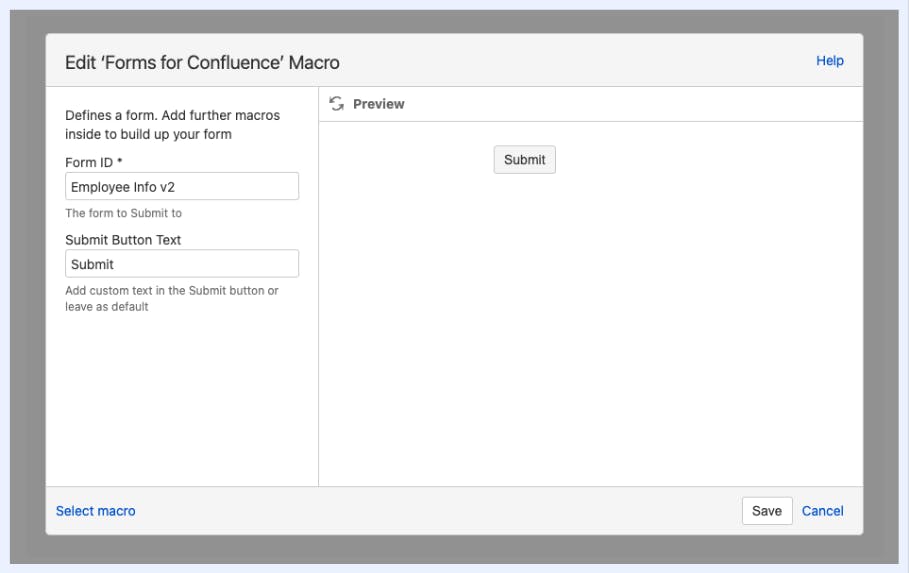Image resolution: width=909 pixels, height=573 pixels.
Task: Open the Select macro link
Action: (96, 511)
